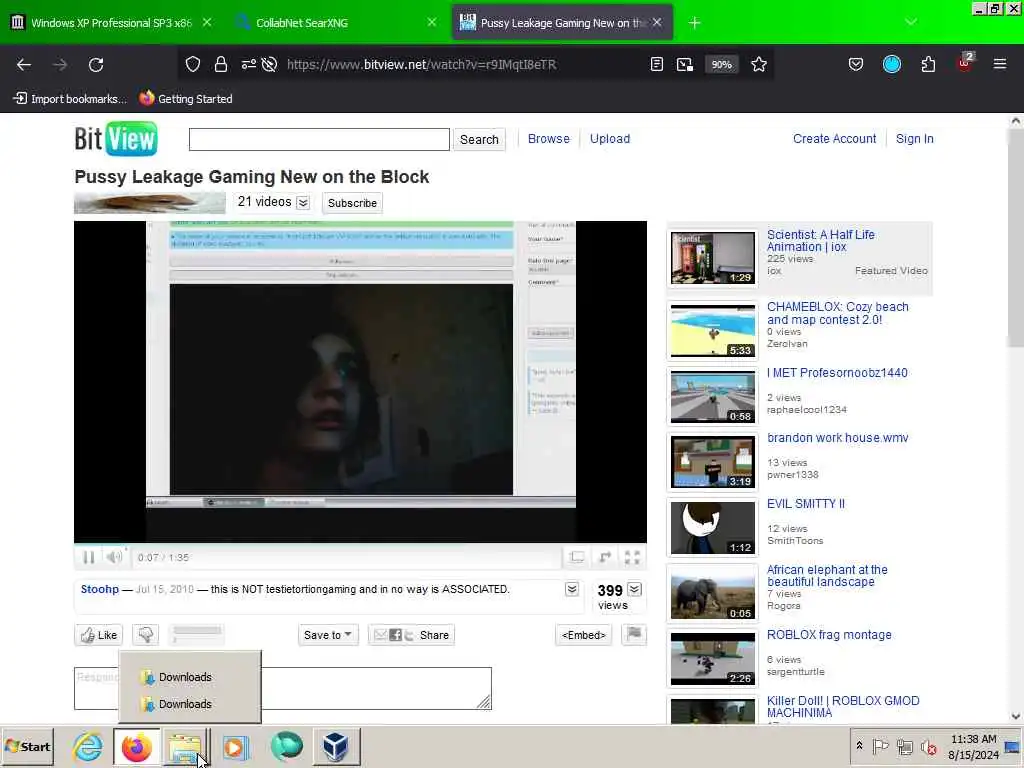This screenshot has height=768, width=1024.
Task: Open the Stoohp uploader link
Action: 100,589
